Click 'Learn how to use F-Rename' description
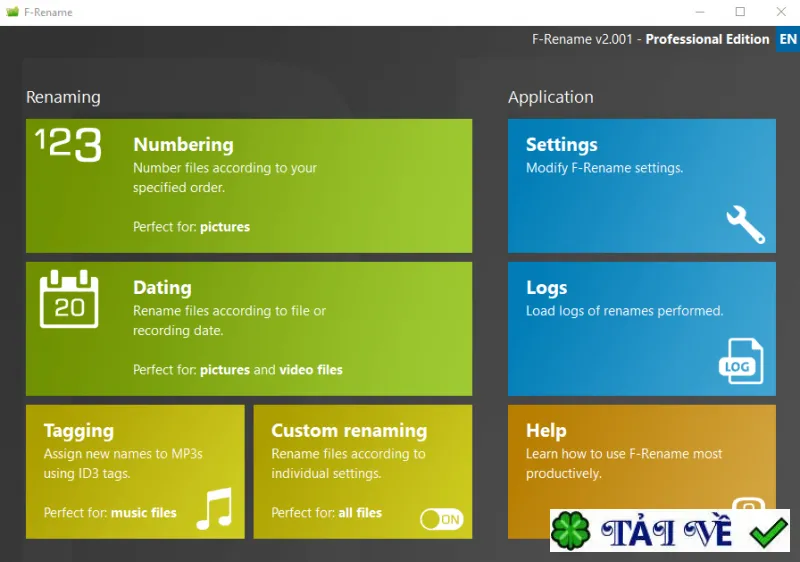This screenshot has height=562, width=800. click(624, 464)
